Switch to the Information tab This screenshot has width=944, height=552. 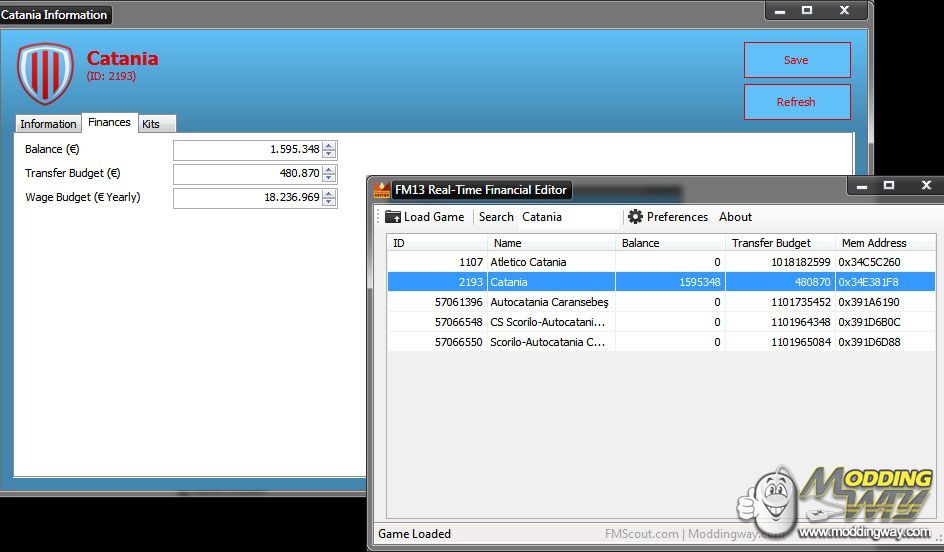48,124
